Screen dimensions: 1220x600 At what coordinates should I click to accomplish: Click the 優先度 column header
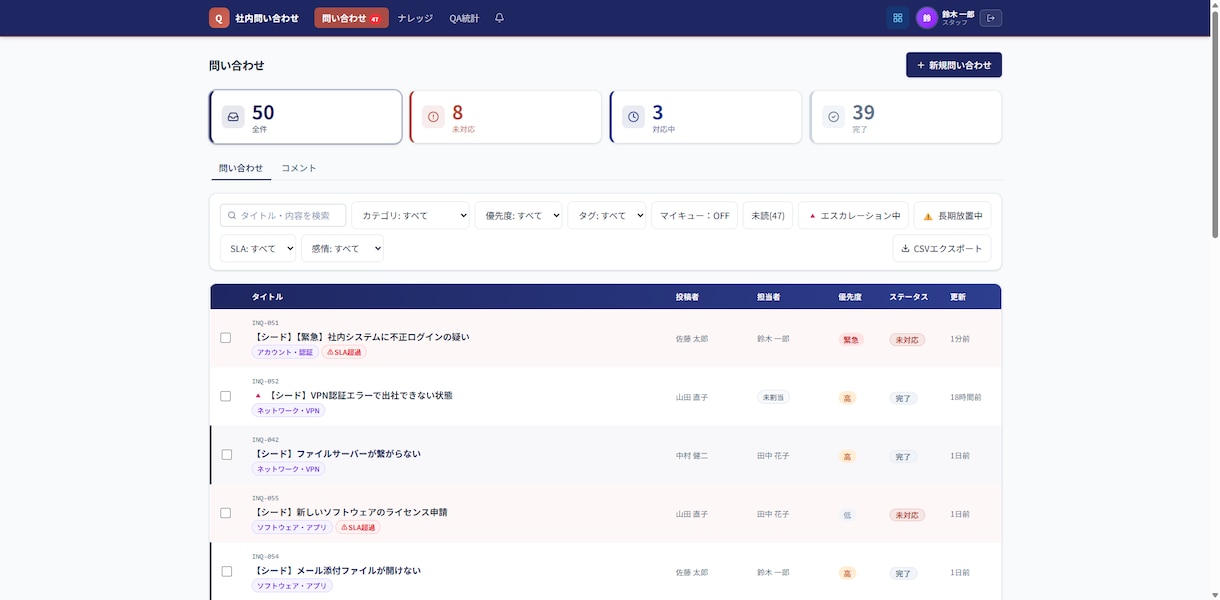click(x=850, y=297)
